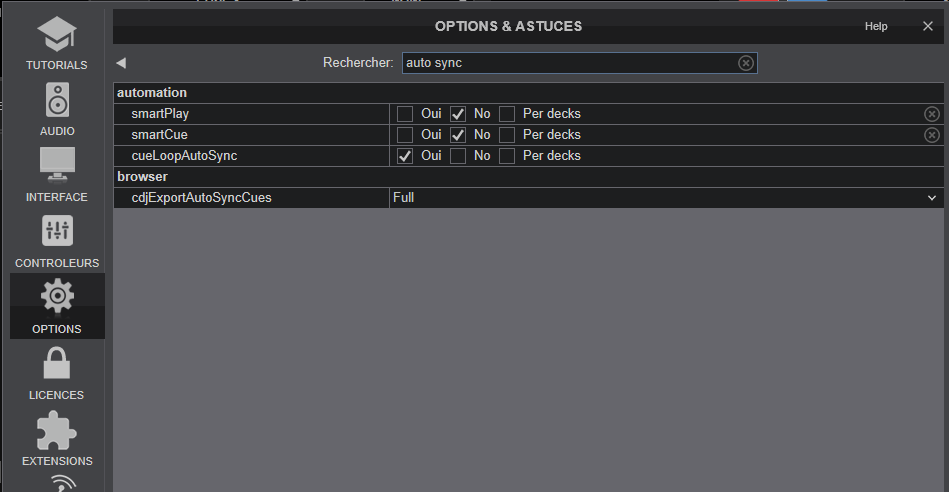Reset smartCue option to default
This screenshot has width=949, height=492.
[931, 135]
